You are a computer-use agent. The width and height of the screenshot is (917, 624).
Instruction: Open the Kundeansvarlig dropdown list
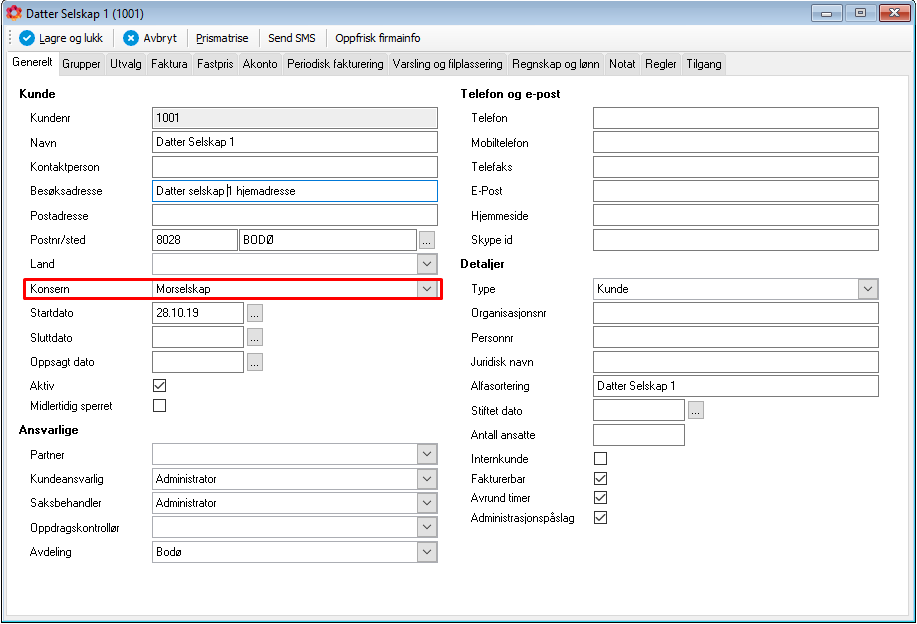[427, 479]
